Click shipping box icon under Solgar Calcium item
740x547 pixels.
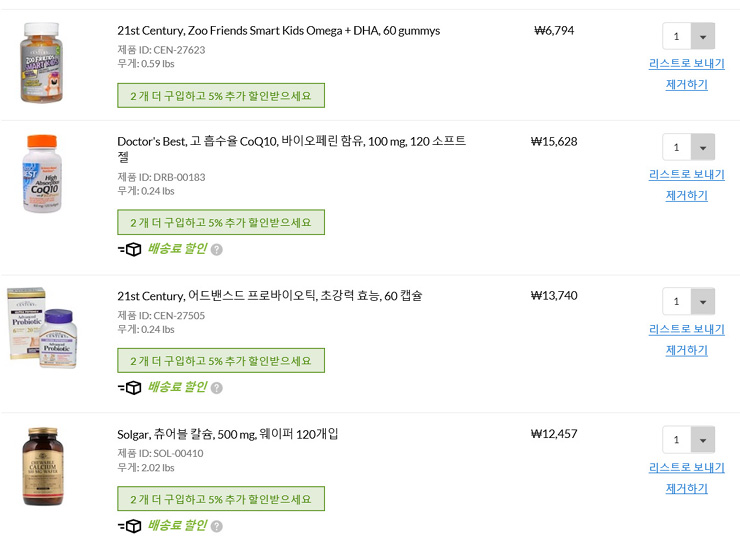[x=131, y=525]
